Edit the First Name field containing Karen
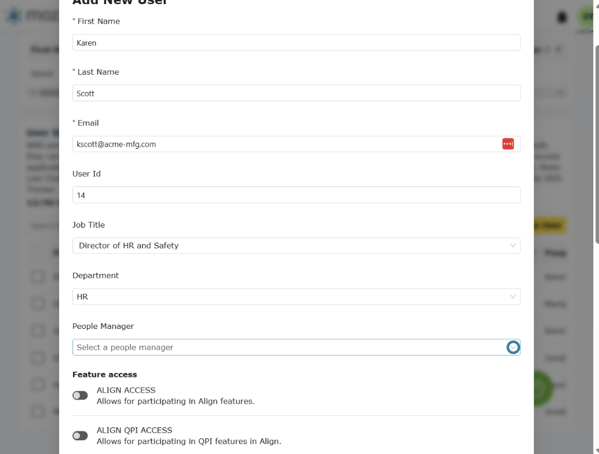The height and width of the screenshot is (454, 599). tap(296, 42)
